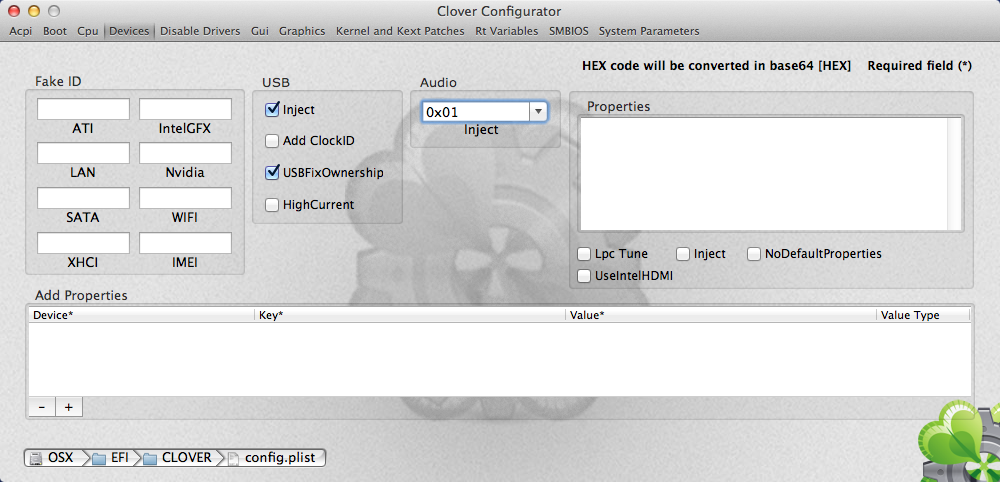Click the Value Type column header
Viewport: 1000px width, 482px height.
(x=922, y=315)
